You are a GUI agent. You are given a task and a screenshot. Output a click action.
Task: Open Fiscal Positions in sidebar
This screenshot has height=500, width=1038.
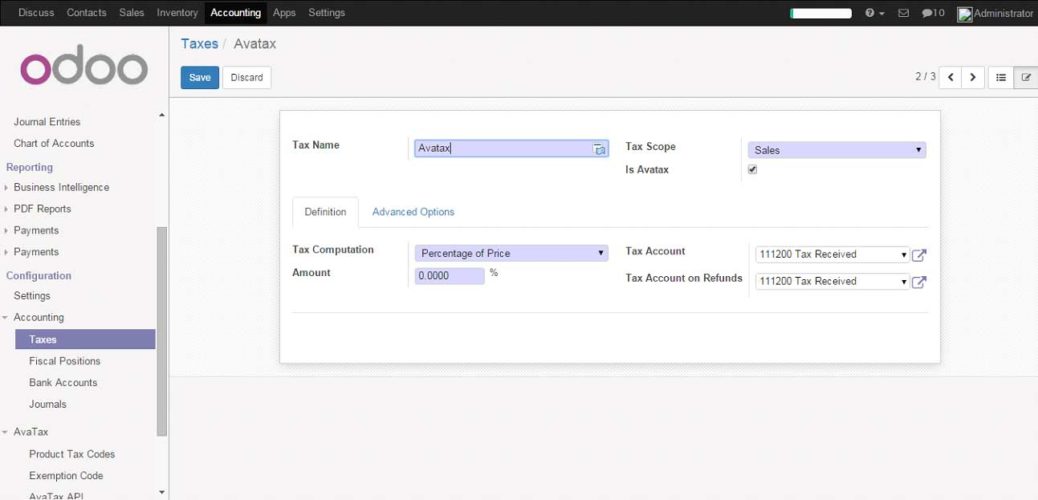click(x=65, y=362)
